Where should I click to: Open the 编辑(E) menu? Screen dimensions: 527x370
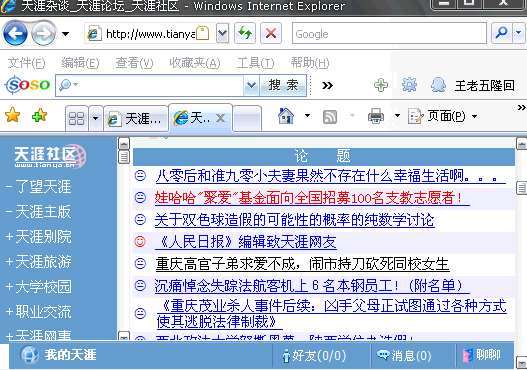click(x=80, y=63)
